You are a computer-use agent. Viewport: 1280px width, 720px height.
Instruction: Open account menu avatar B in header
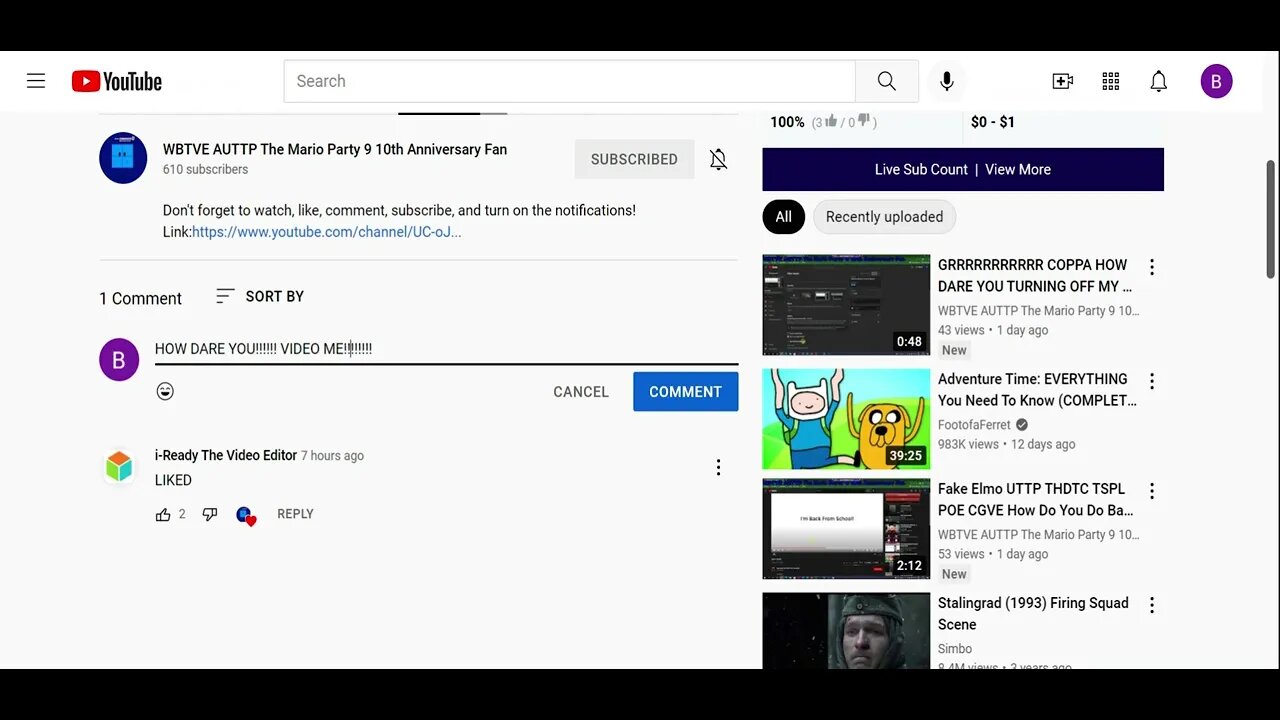tap(1217, 82)
